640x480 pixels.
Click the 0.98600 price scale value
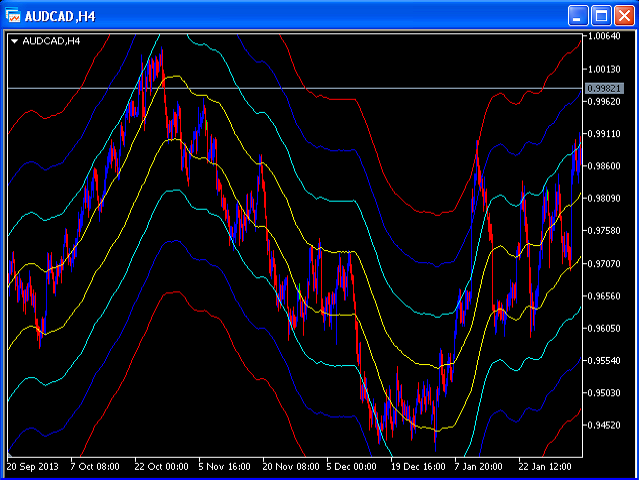pyautogui.click(x=604, y=166)
